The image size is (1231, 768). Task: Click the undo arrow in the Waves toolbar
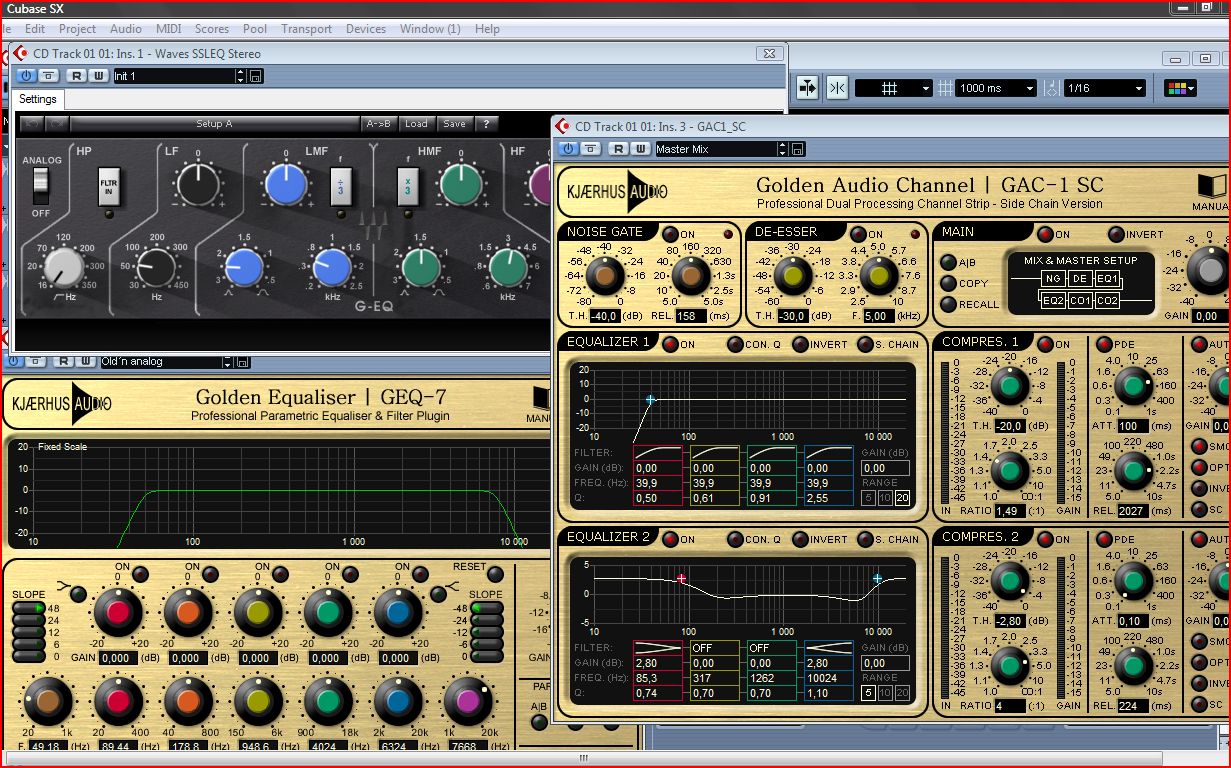pos(32,124)
